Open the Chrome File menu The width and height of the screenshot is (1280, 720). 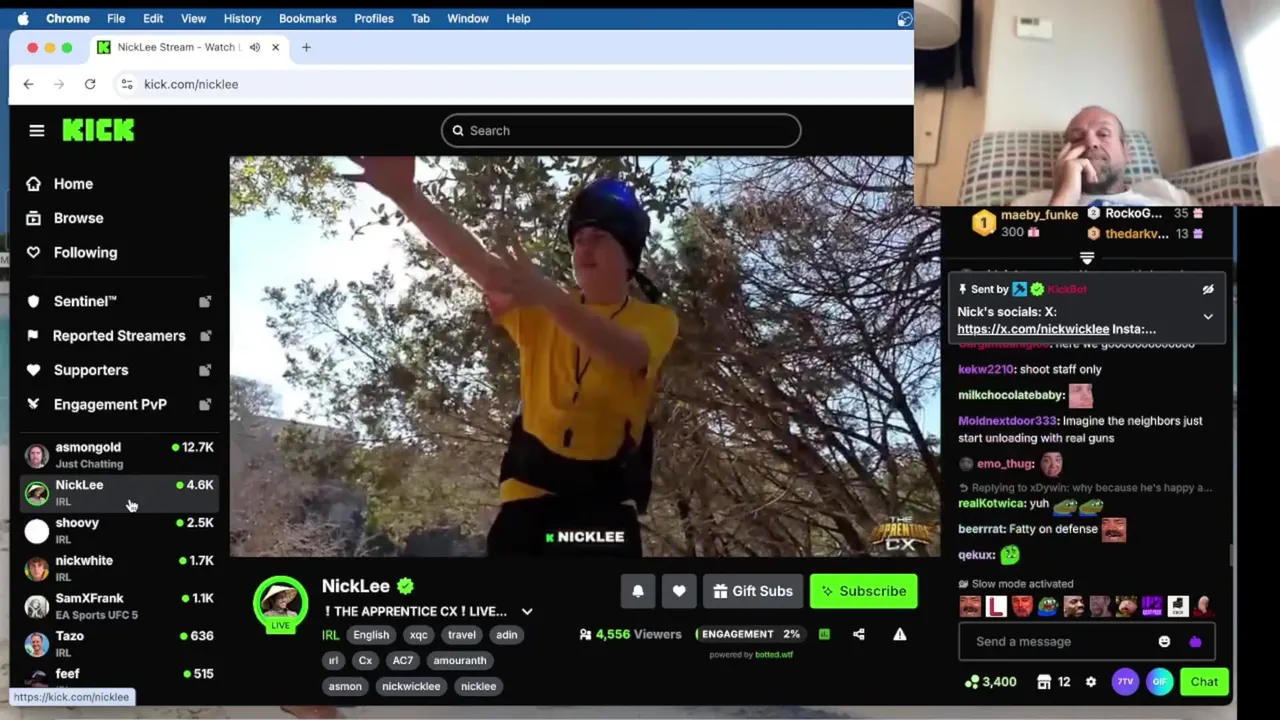[116, 18]
